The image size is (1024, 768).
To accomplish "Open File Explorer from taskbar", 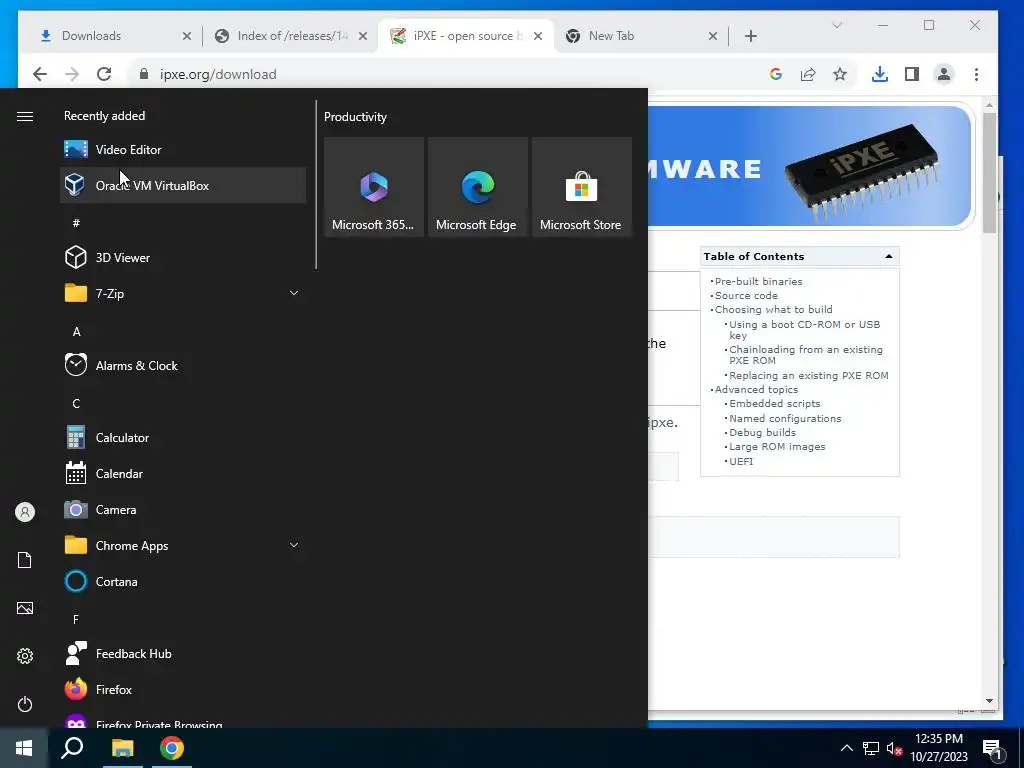I will point(122,748).
